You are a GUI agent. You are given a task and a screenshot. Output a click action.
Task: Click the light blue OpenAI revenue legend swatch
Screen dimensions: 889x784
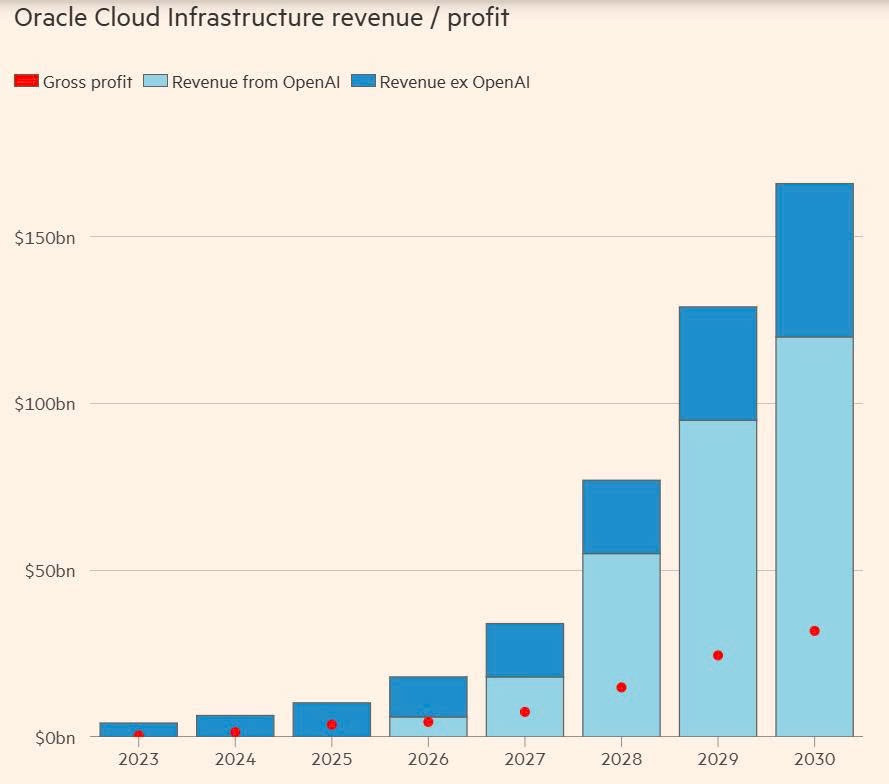pos(155,81)
